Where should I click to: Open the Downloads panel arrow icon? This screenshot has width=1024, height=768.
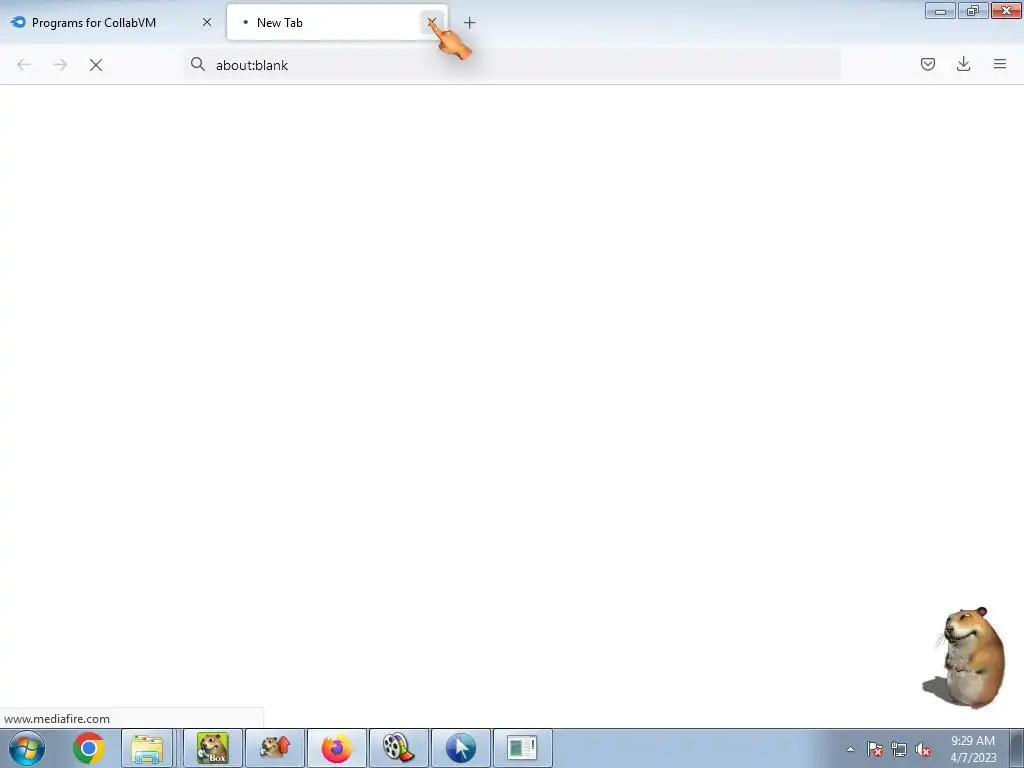pyautogui.click(x=963, y=64)
